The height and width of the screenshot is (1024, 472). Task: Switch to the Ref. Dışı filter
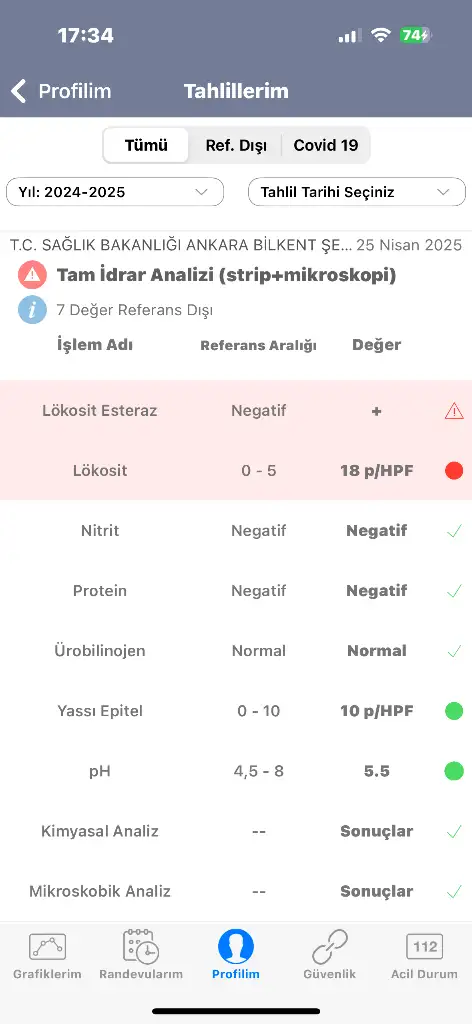236,145
